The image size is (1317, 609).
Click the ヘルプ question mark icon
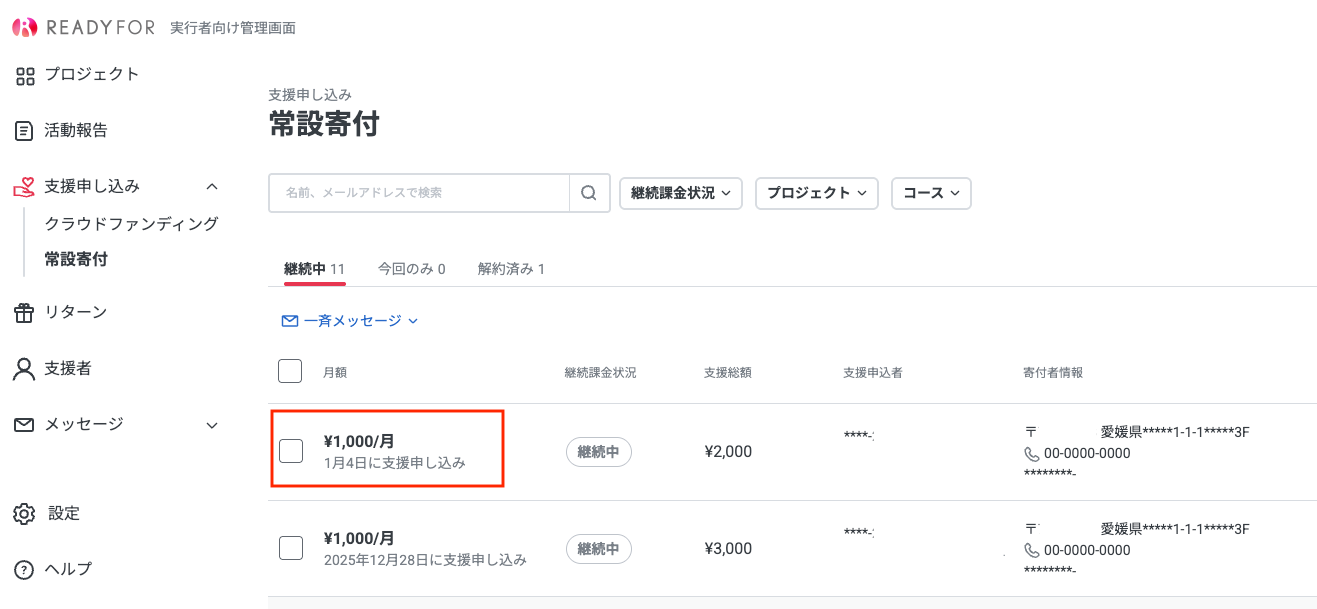pyautogui.click(x=24, y=570)
